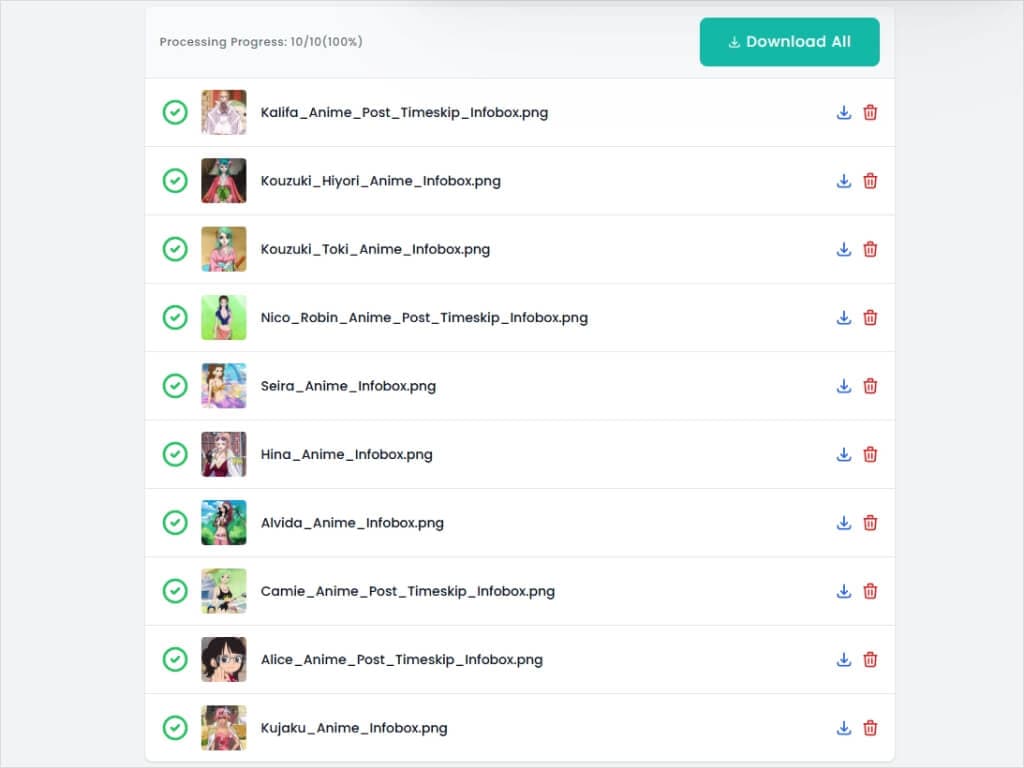This screenshot has width=1024, height=768.
Task: Open the Kujaku image thumbnail
Action: (x=224, y=728)
